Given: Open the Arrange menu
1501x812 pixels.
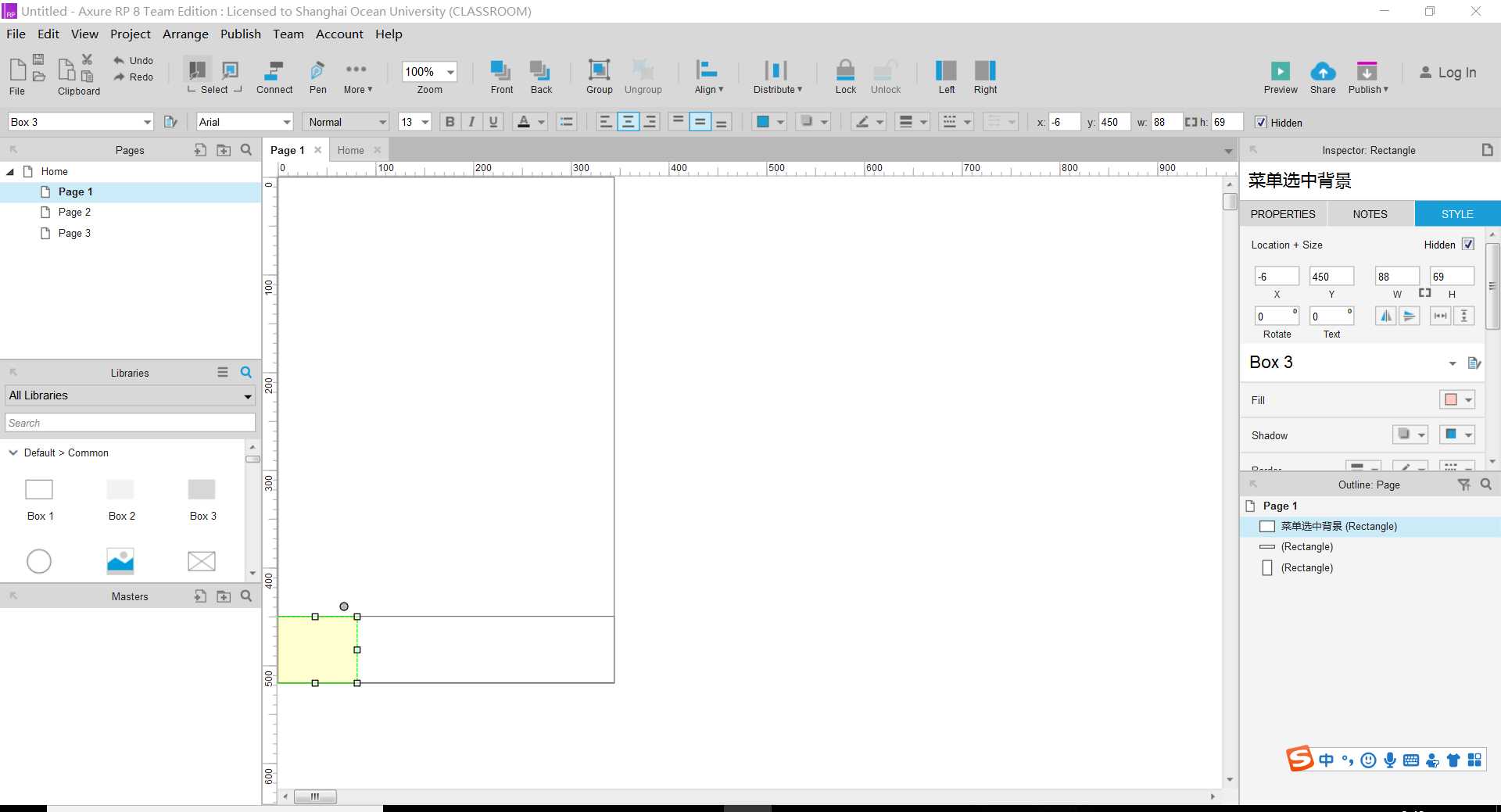Looking at the screenshot, I should 185,34.
